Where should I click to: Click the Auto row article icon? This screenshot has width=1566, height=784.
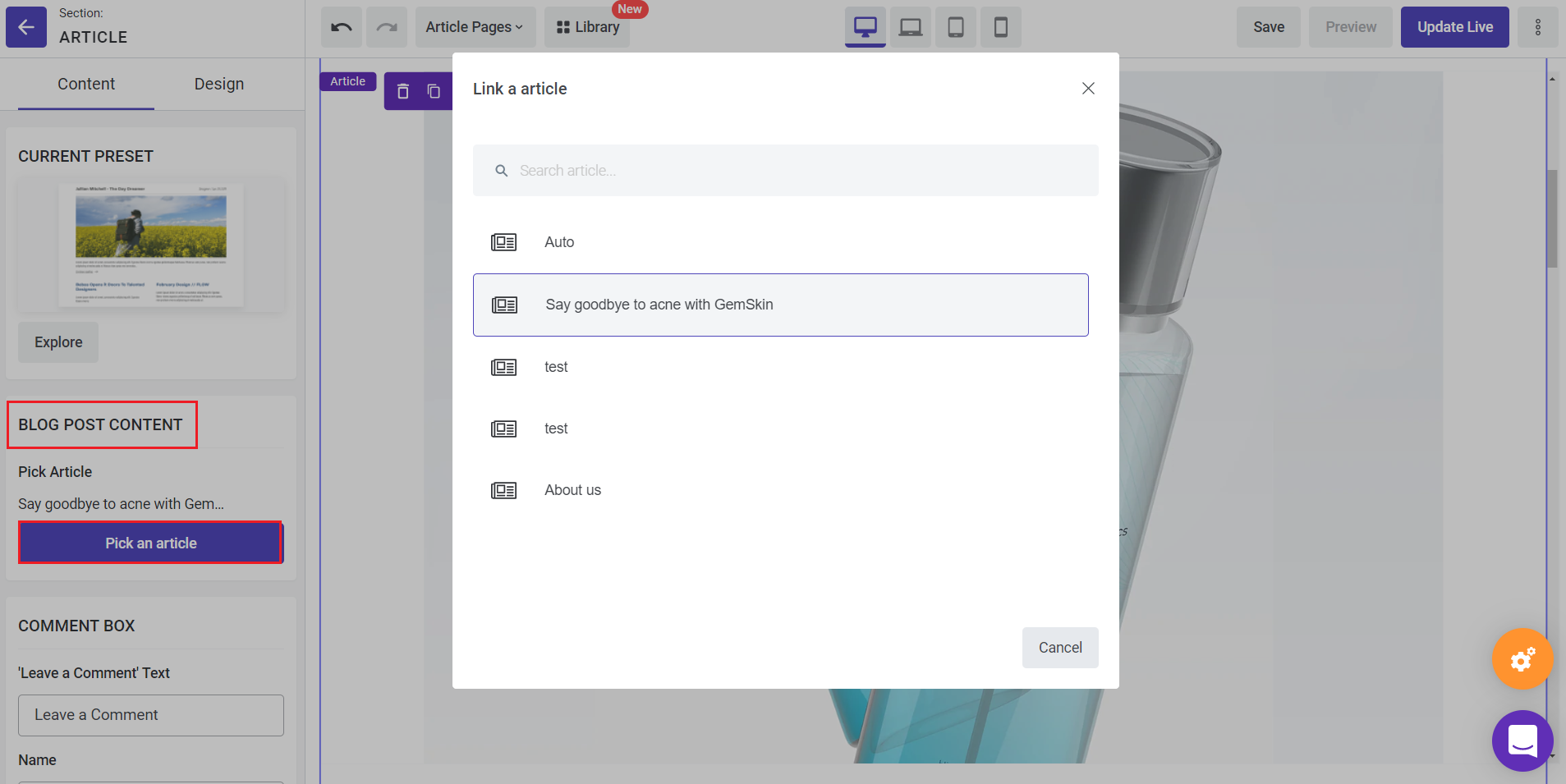(504, 242)
